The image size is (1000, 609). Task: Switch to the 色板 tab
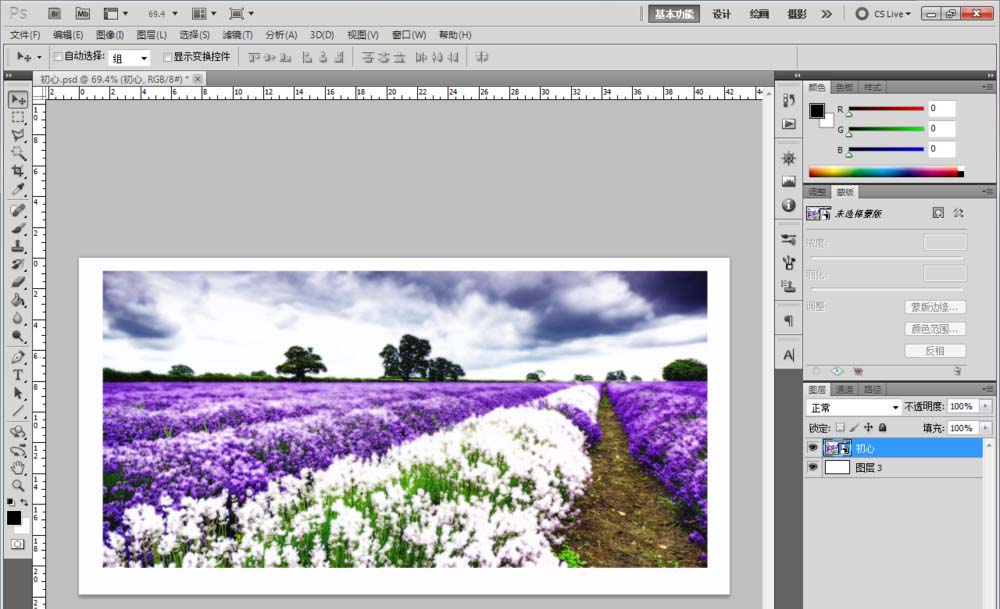pyautogui.click(x=844, y=87)
